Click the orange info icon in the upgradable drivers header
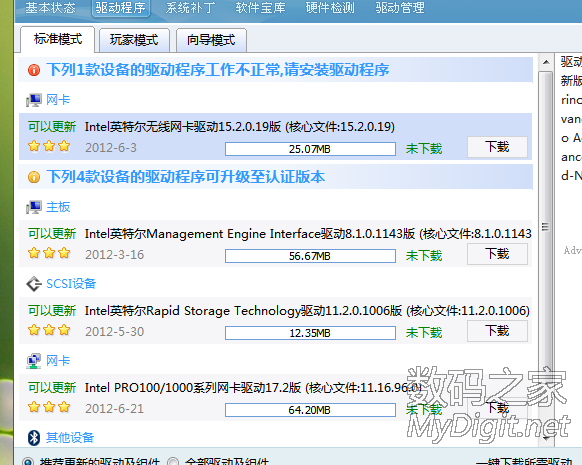This screenshot has height=465, width=582. tap(34, 177)
